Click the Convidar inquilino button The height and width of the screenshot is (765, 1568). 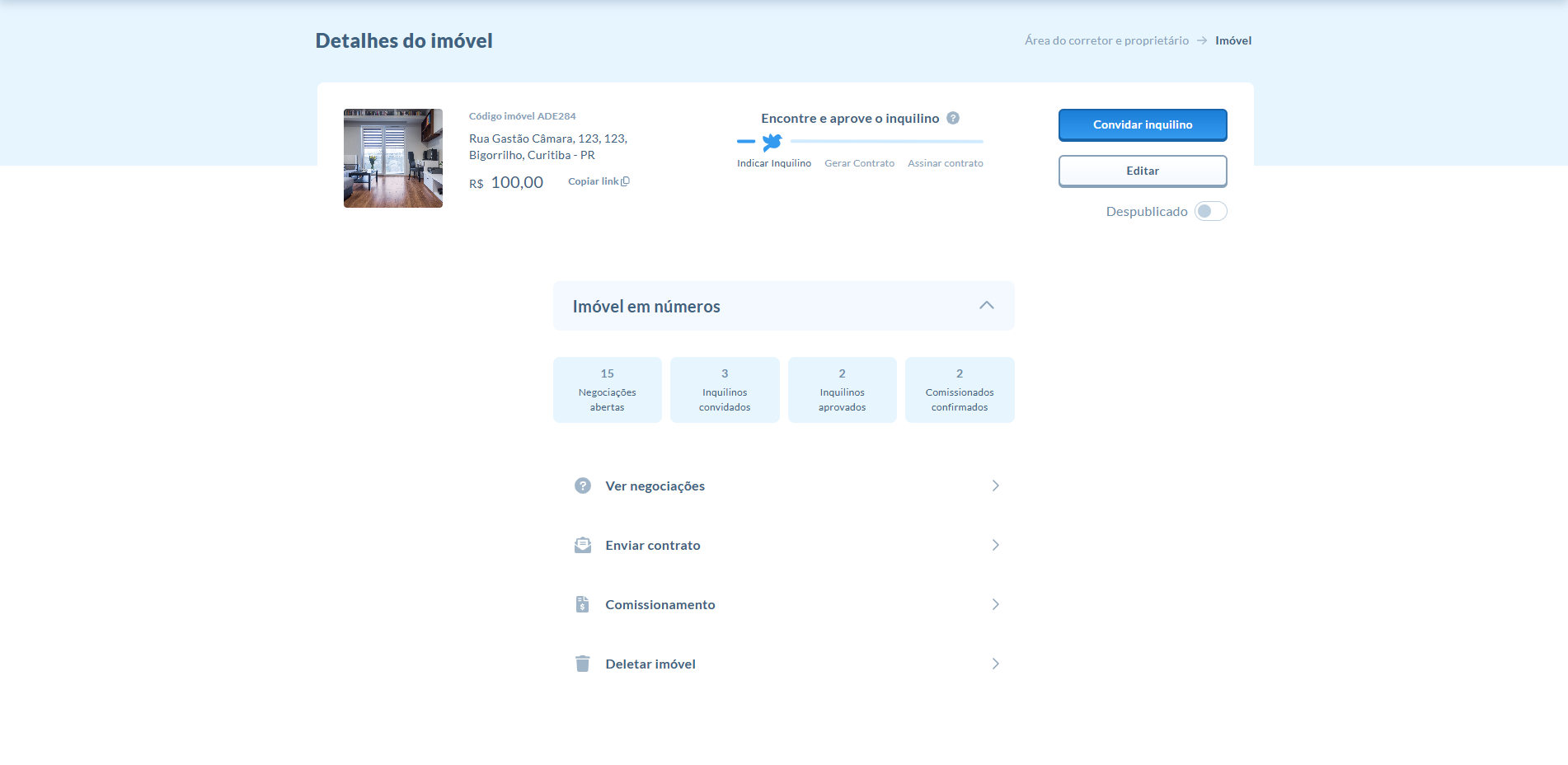pyautogui.click(x=1143, y=124)
